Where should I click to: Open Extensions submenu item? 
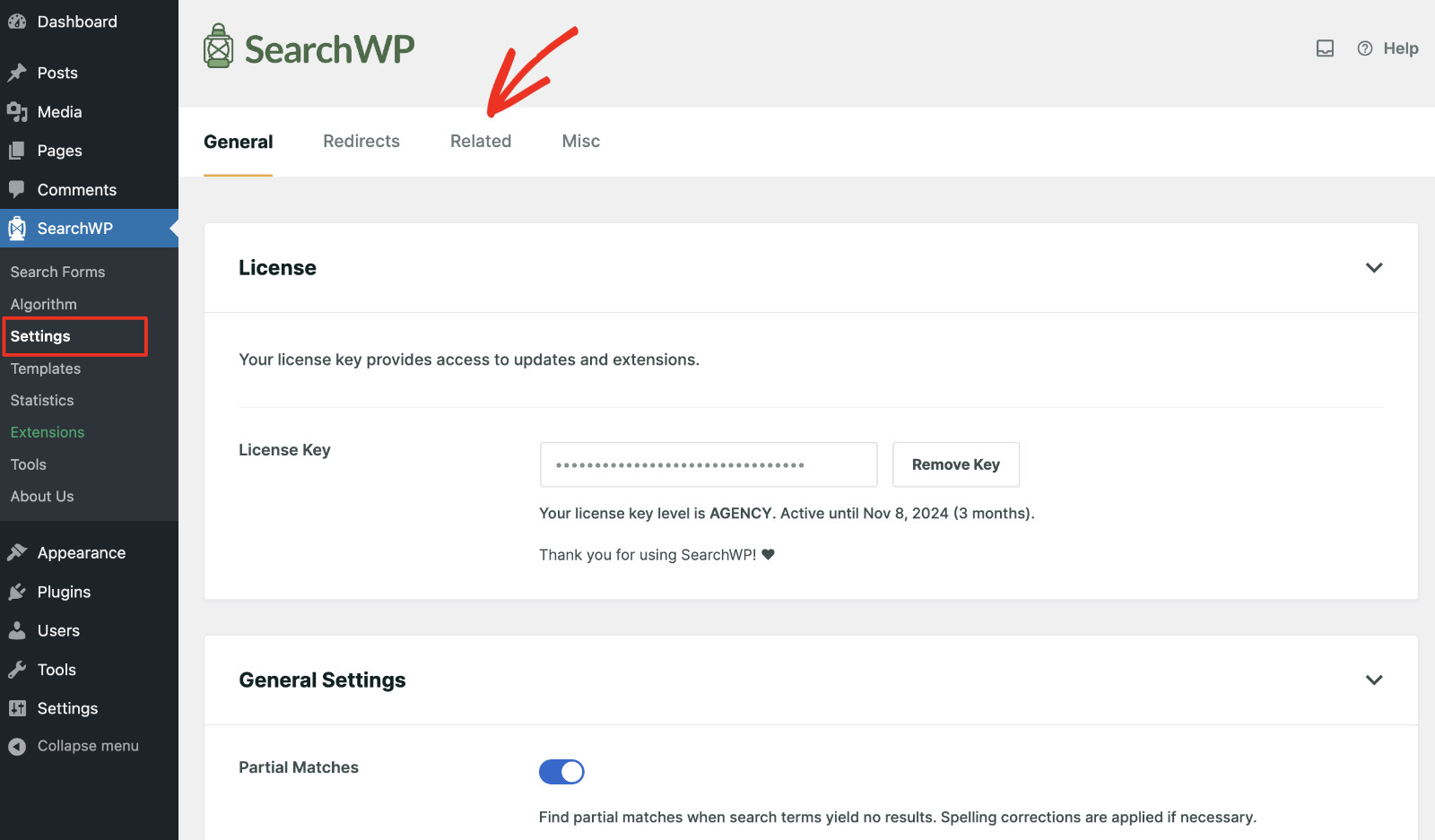[x=48, y=432]
